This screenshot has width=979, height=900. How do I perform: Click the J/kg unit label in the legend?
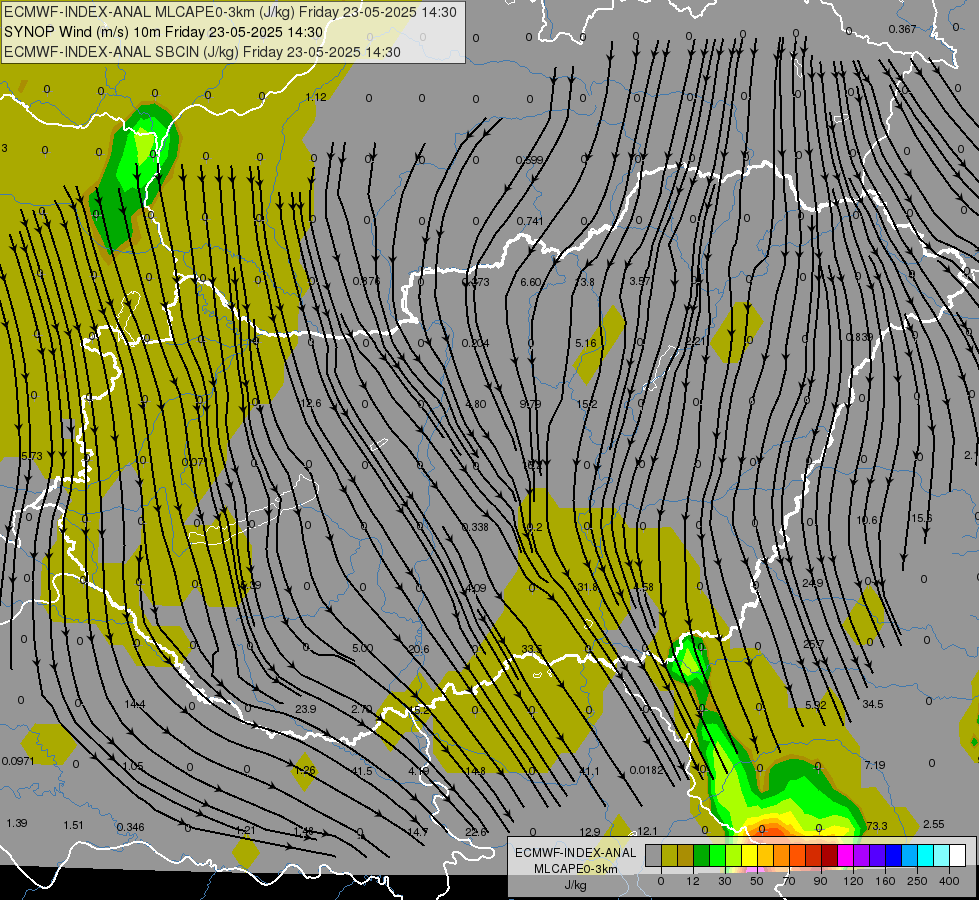tap(575, 885)
